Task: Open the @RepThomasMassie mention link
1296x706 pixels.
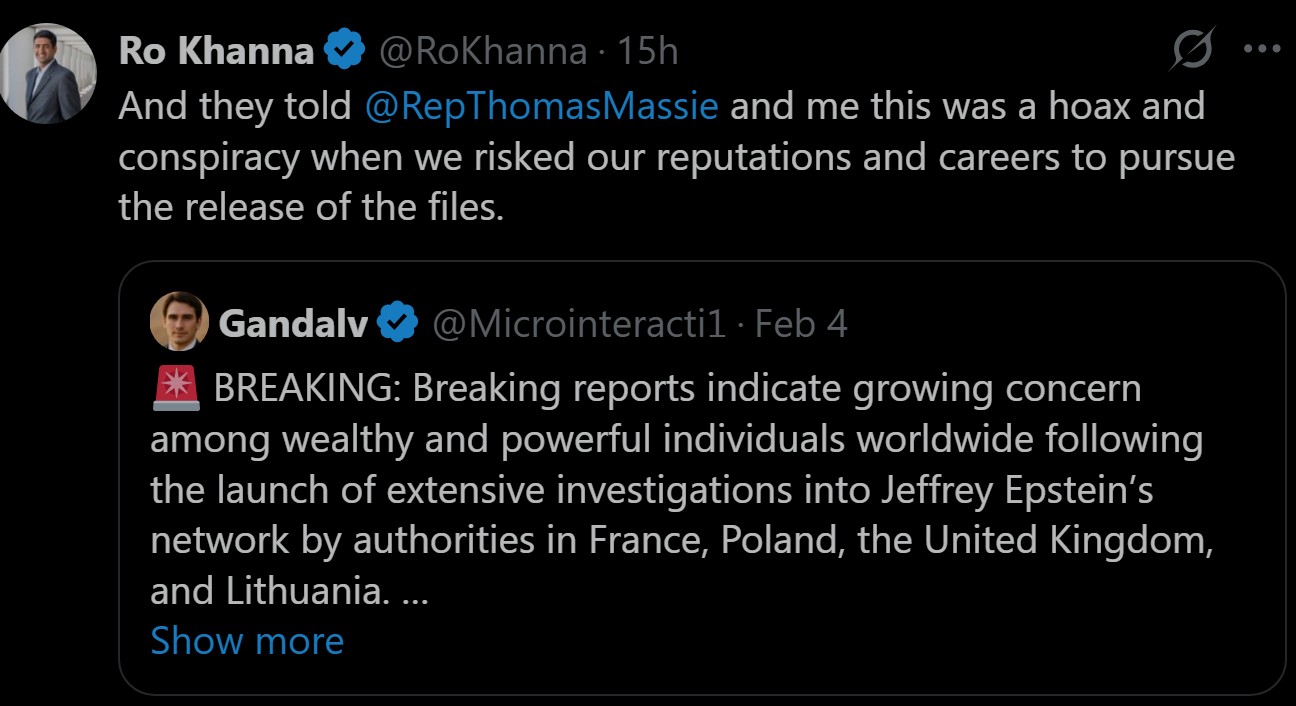Action: (541, 106)
